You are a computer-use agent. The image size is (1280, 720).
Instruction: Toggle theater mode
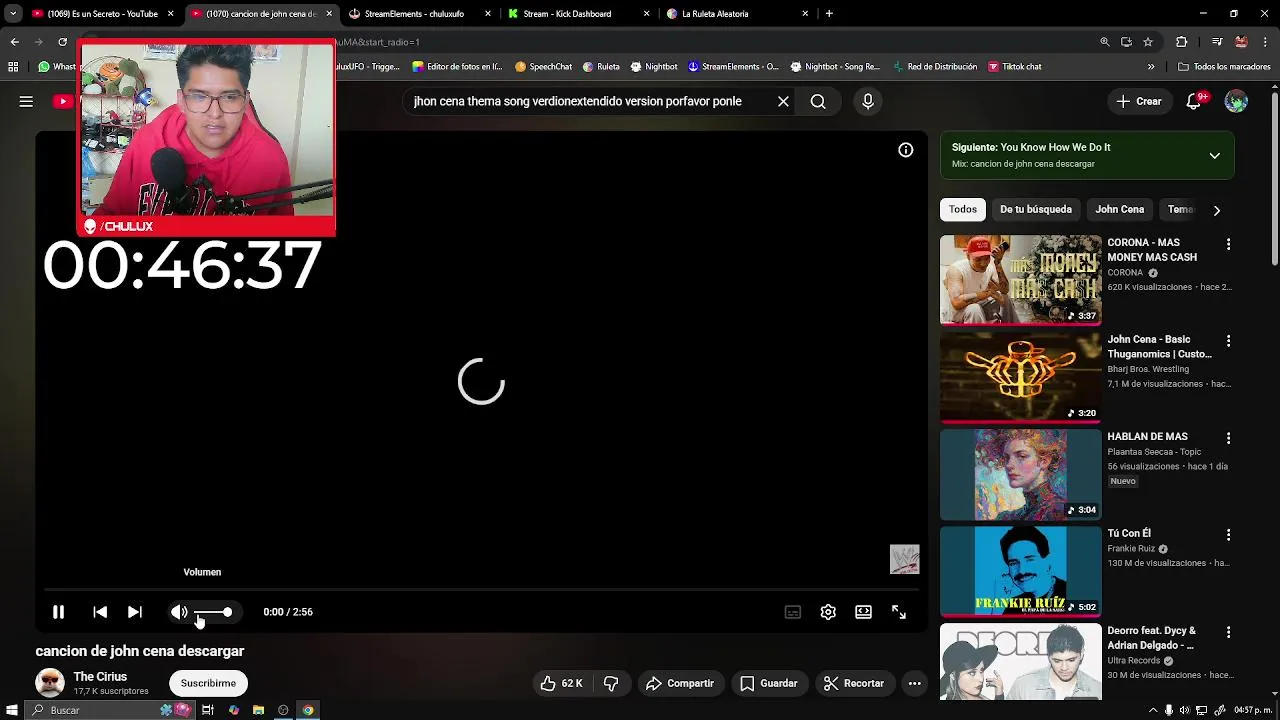863,612
